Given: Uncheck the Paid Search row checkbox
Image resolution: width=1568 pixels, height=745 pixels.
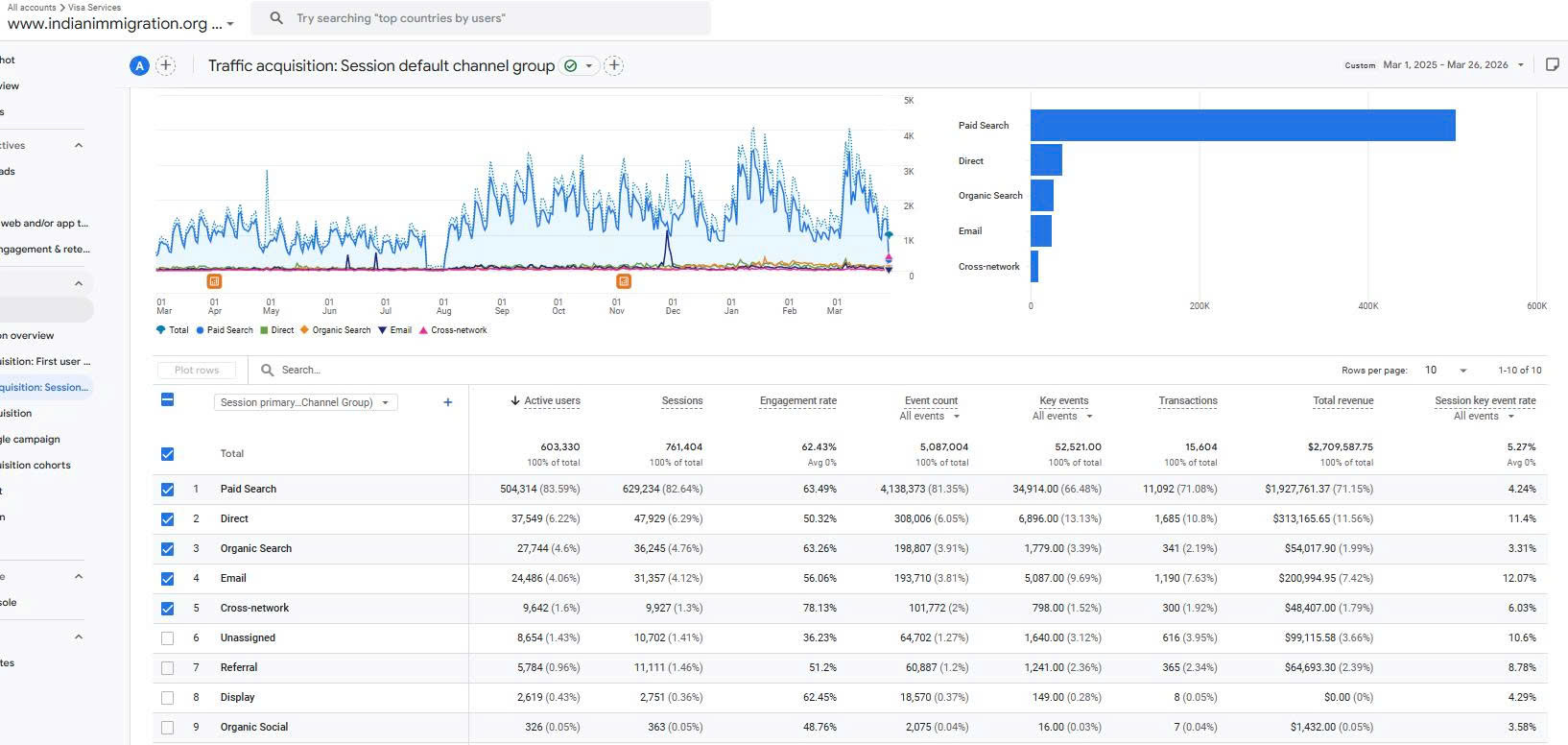Looking at the screenshot, I should [168, 489].
